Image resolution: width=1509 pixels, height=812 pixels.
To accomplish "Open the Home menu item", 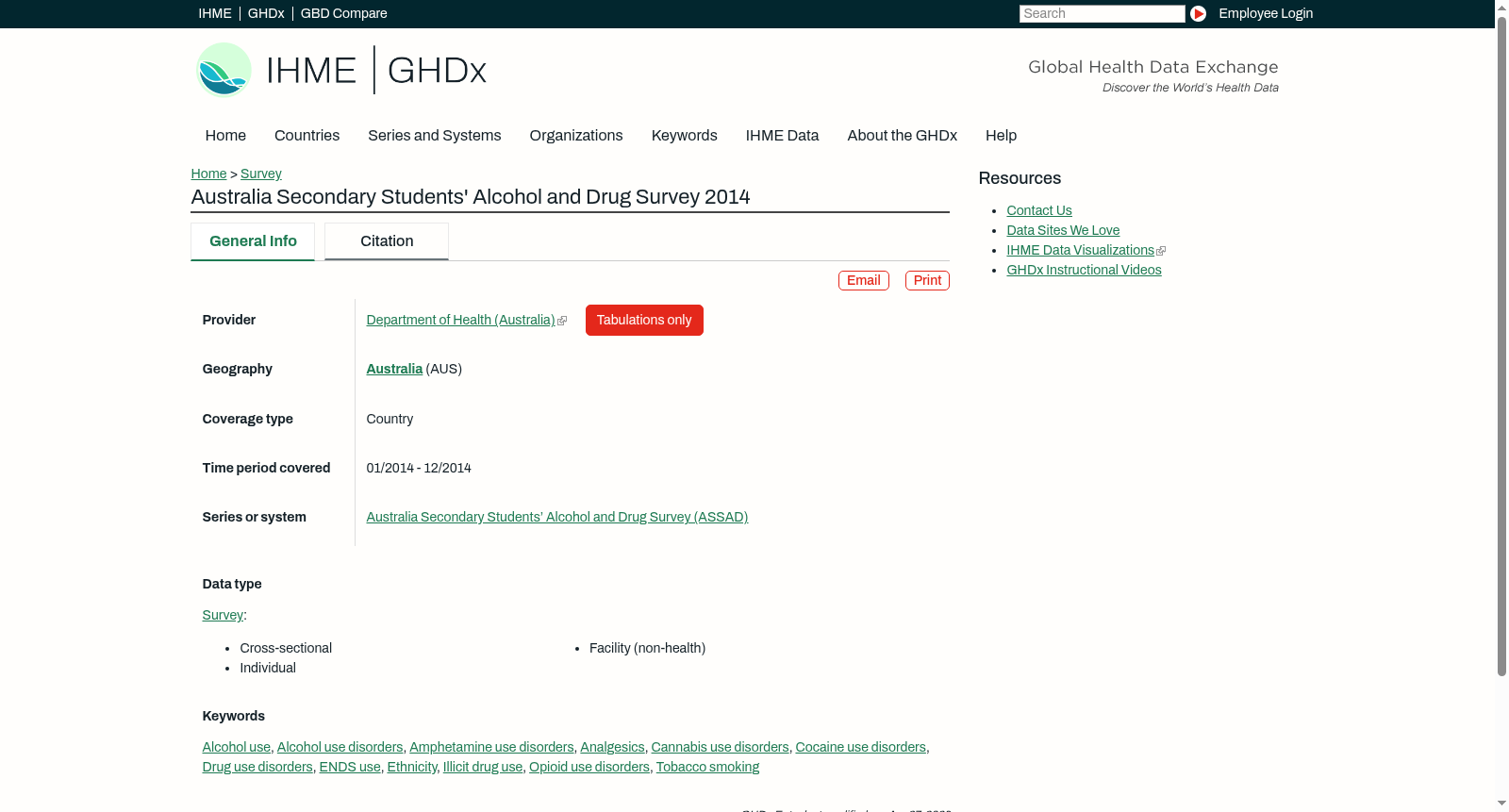I will click(x=225, y=135).
